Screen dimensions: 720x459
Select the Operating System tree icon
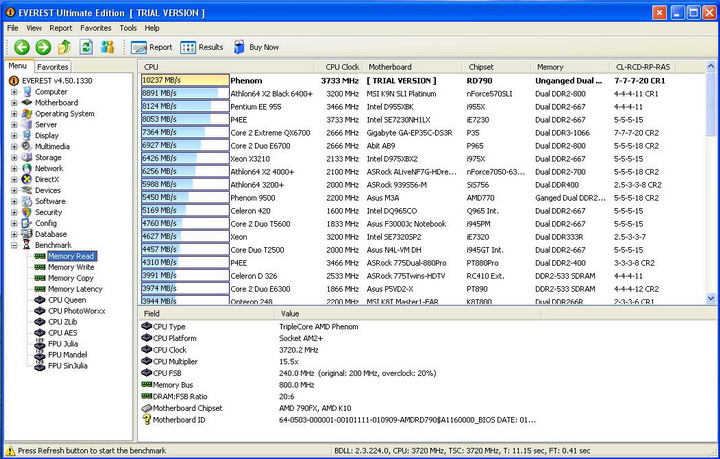pos(27,113)
